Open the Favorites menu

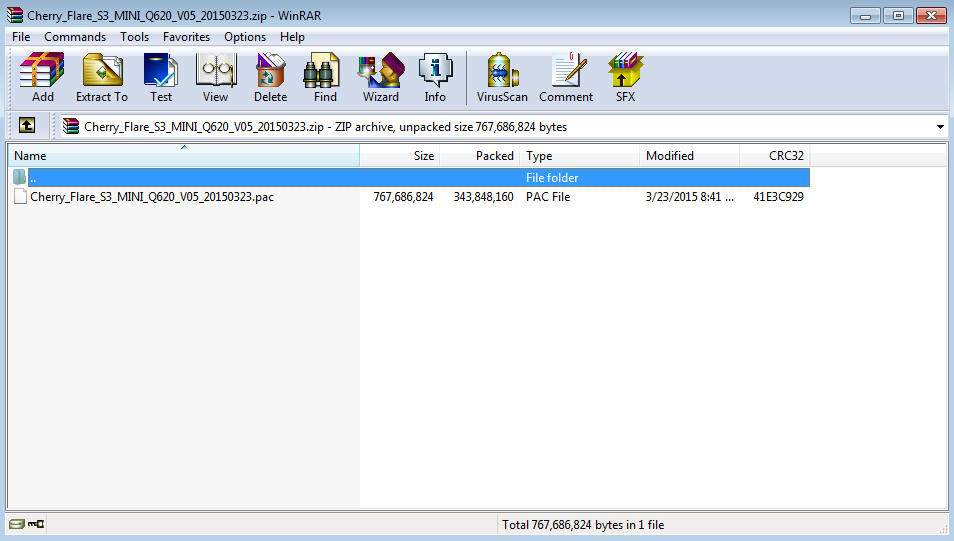click(x=186, y=37)
